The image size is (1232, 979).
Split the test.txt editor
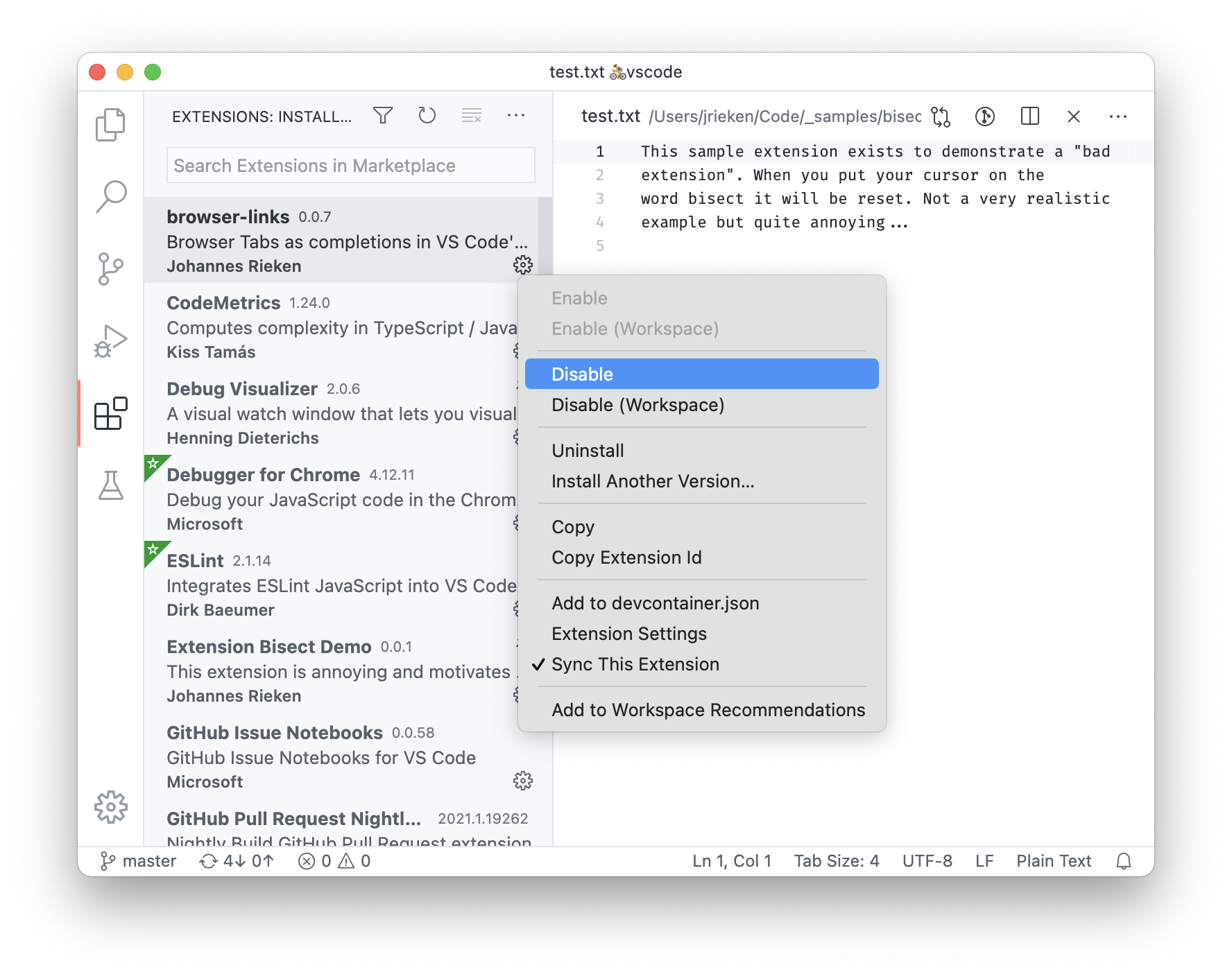tap(1029, 116)
